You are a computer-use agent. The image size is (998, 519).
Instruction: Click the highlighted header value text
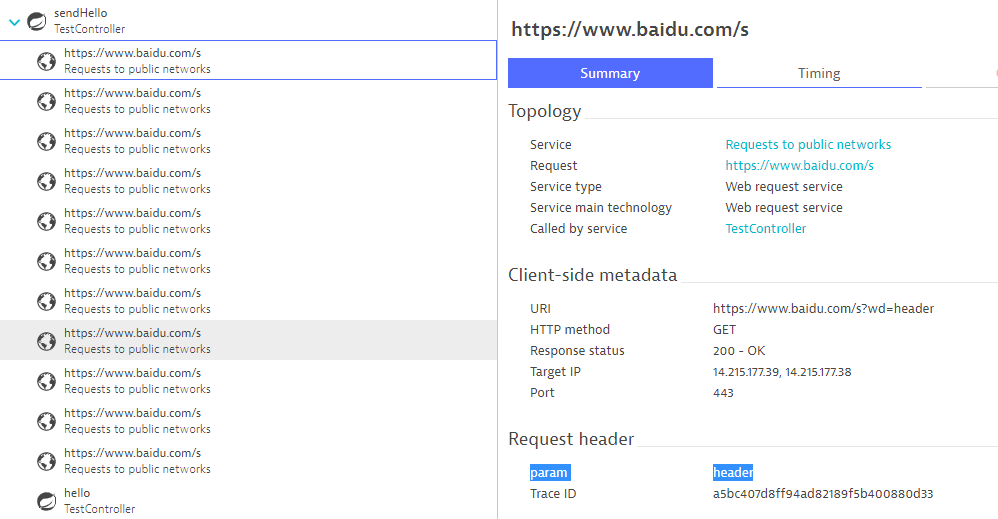click(732, 473)
